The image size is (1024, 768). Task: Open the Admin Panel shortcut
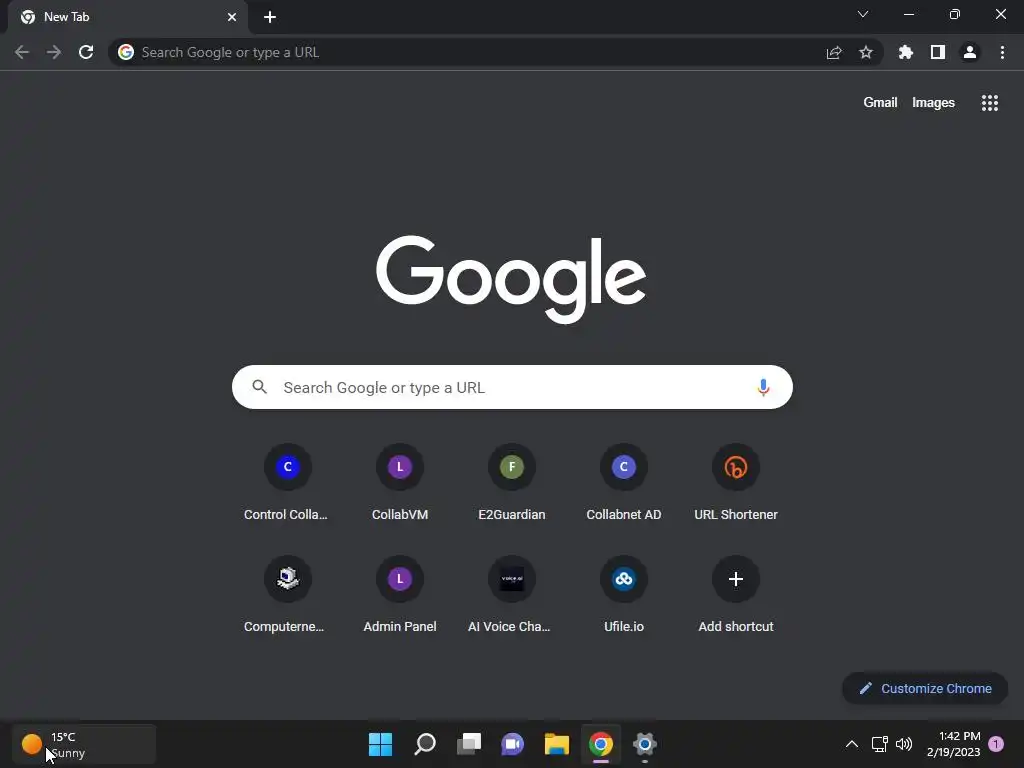tap(400, 595)
